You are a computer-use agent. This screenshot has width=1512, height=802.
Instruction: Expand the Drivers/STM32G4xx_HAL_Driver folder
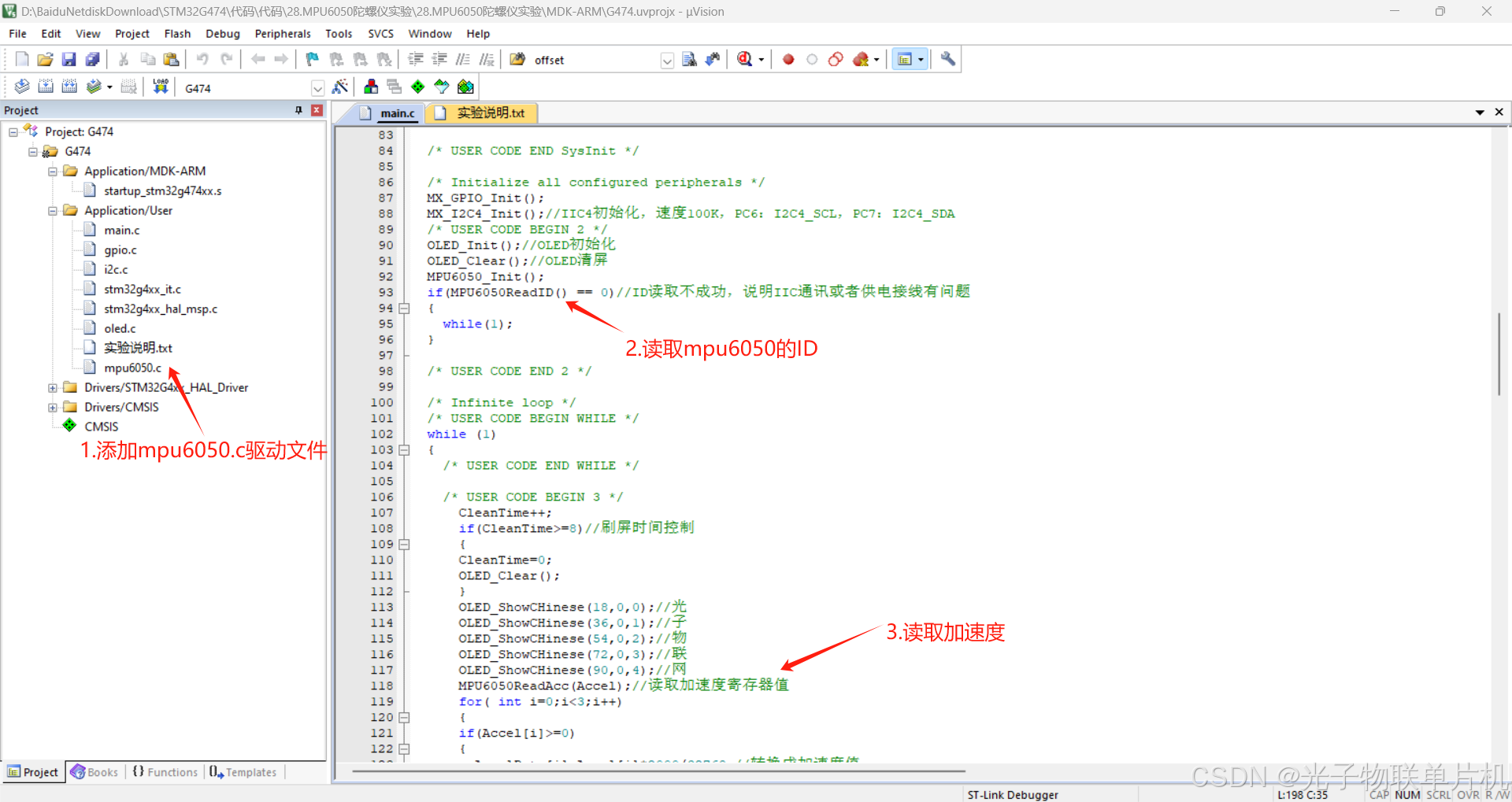point(53,387)
